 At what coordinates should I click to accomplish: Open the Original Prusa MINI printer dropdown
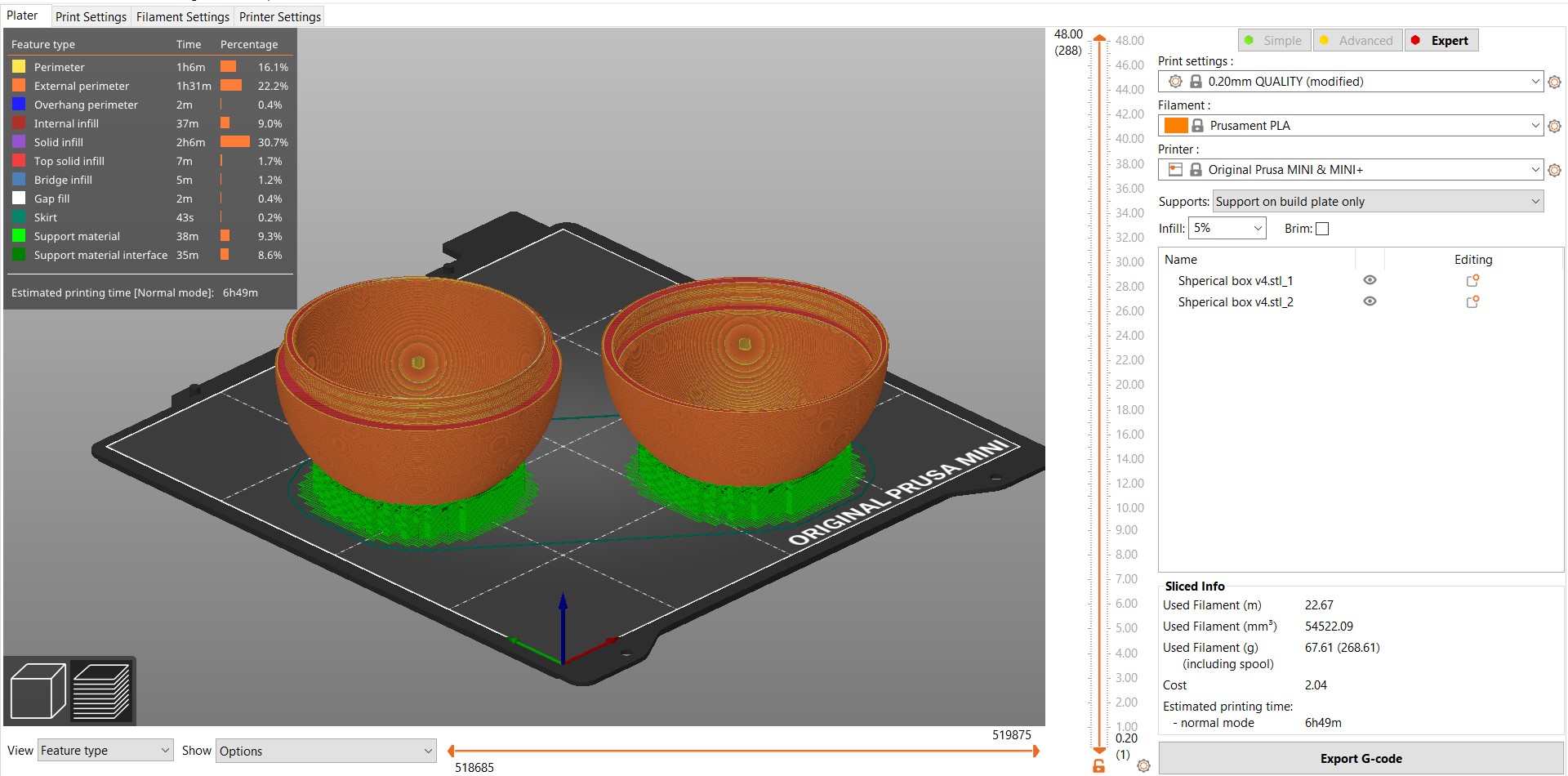1351,170
